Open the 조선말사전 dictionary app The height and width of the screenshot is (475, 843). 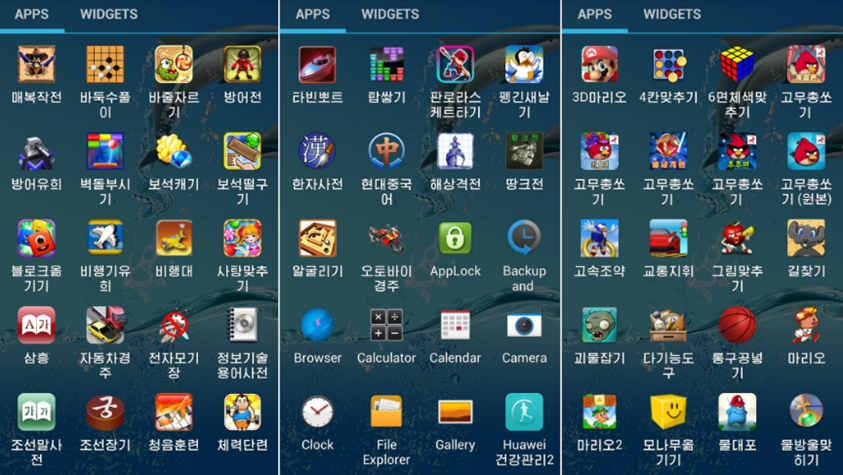pos(36,412)
